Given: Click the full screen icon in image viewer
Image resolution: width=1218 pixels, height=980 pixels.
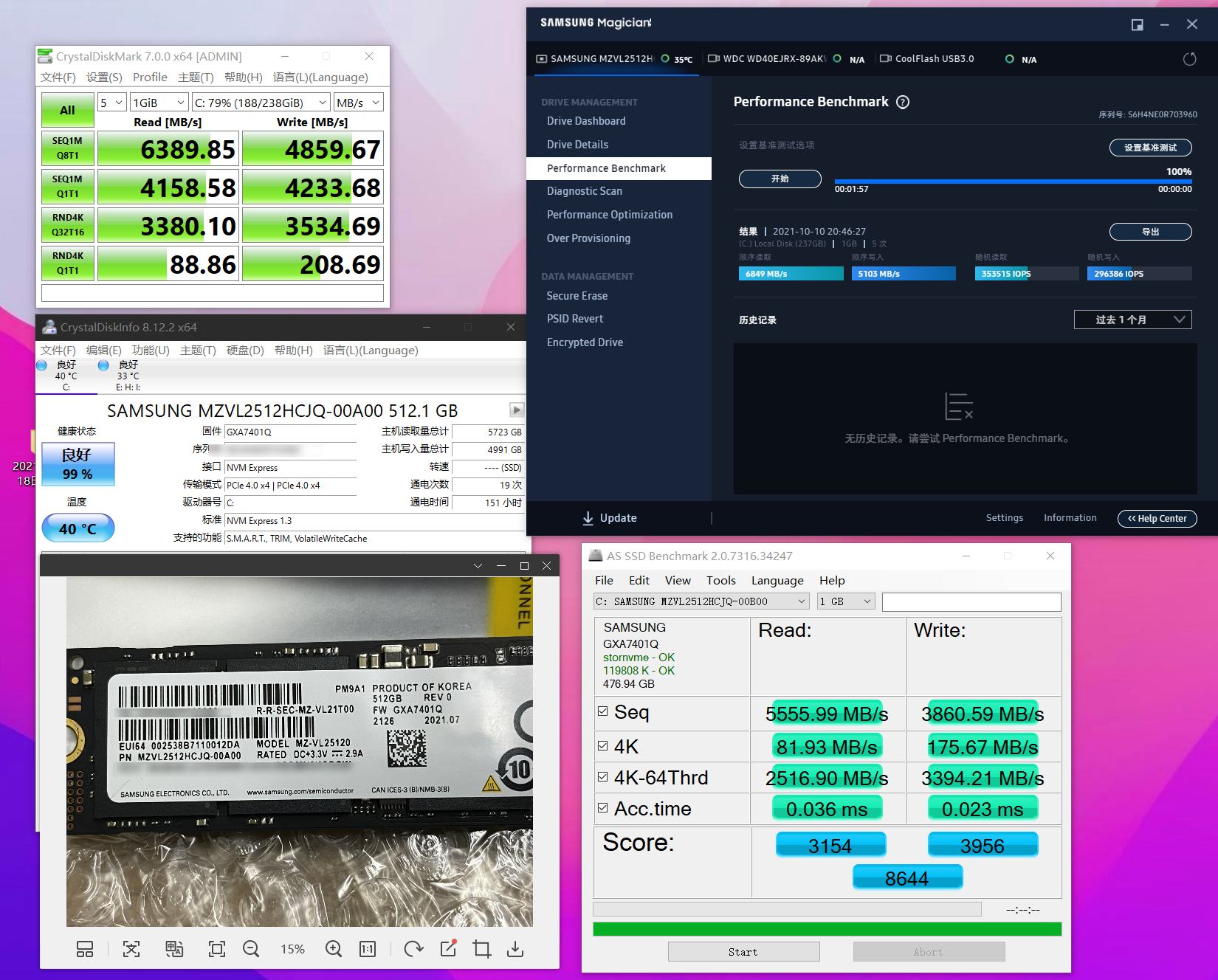Looking at the screenshot, I should 217,949.
